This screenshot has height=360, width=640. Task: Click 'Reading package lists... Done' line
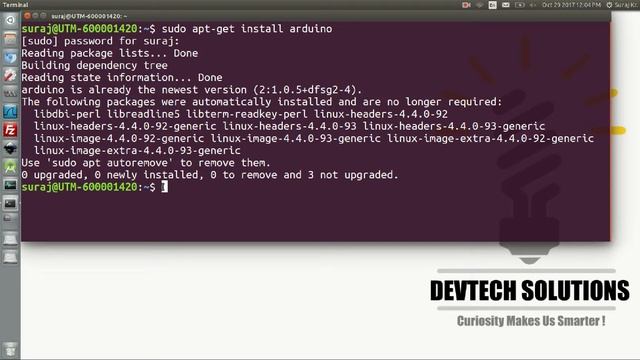click(110, 53)
